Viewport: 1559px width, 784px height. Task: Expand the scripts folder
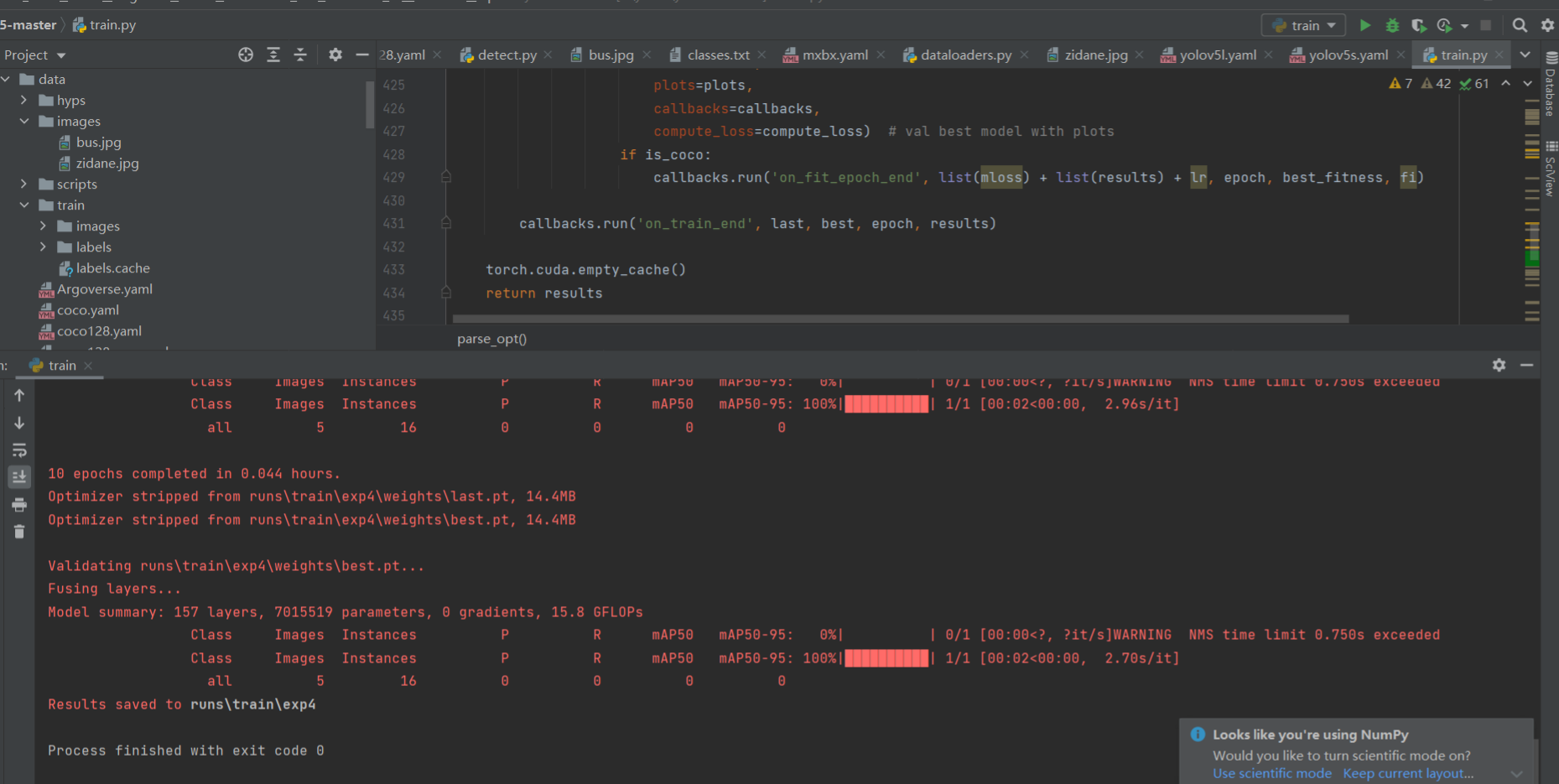coord(24,184)
